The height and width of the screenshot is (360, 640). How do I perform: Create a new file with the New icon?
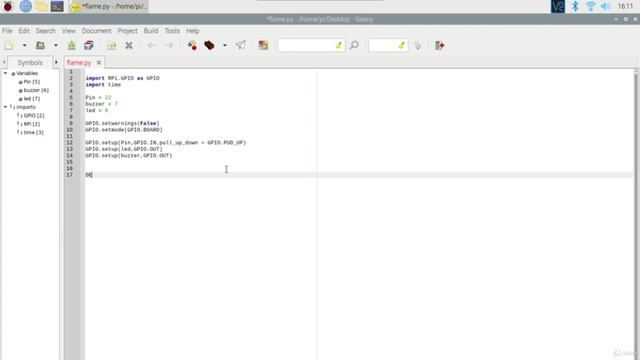[9, 45]
